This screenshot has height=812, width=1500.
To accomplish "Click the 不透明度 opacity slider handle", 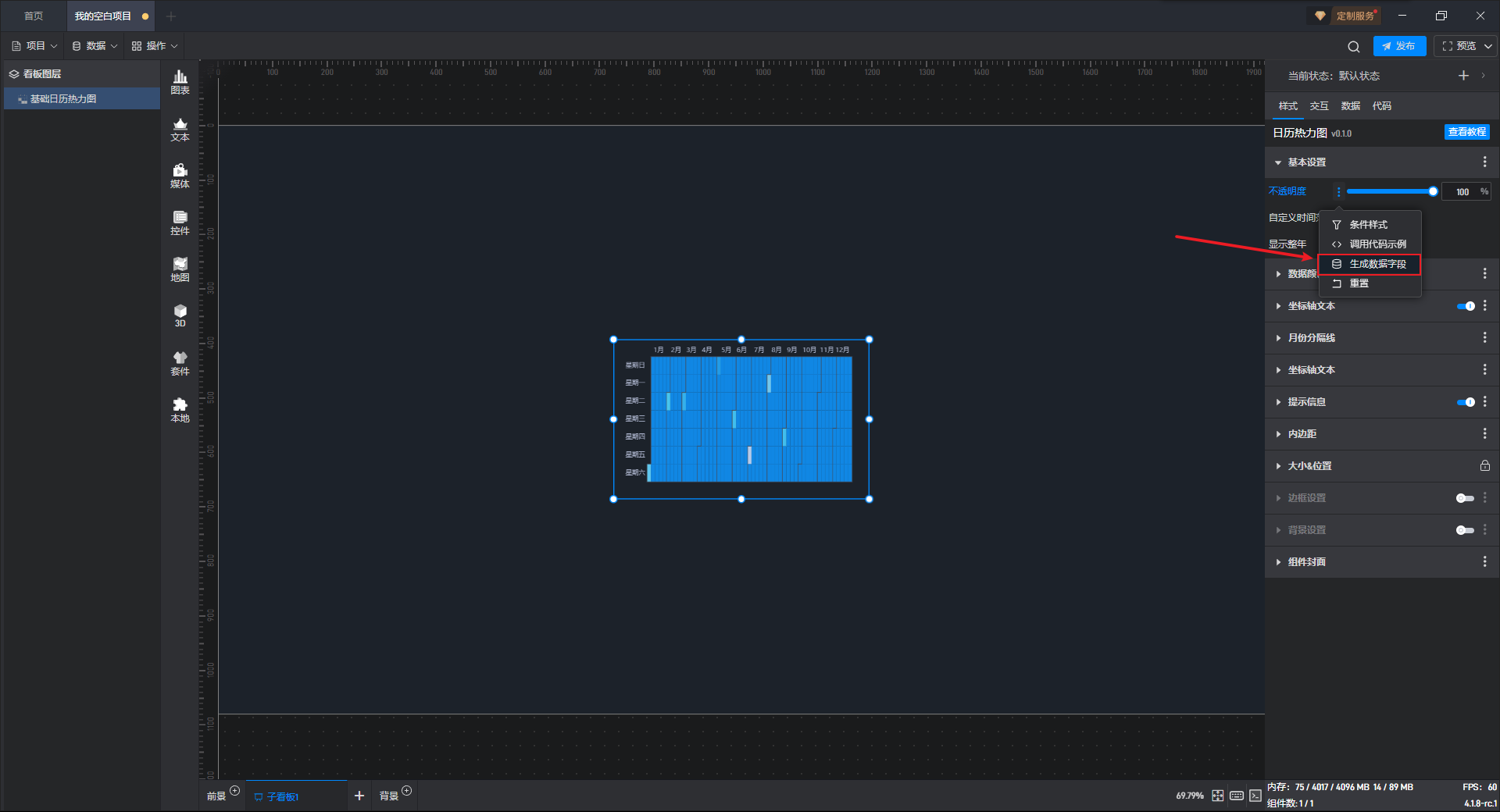I will click(x=1433, y=191).
